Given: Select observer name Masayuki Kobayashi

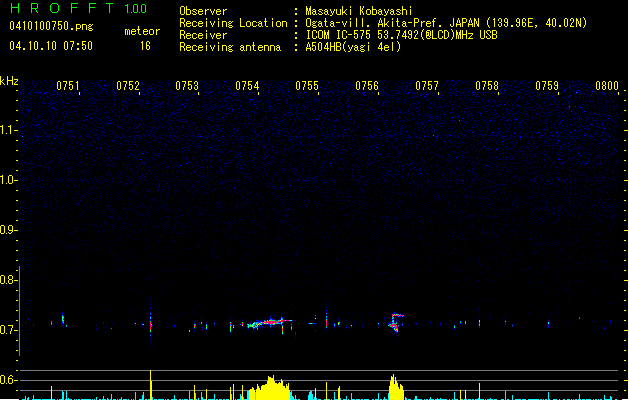Looking at the screenshot, I should [x=359, y=11].
